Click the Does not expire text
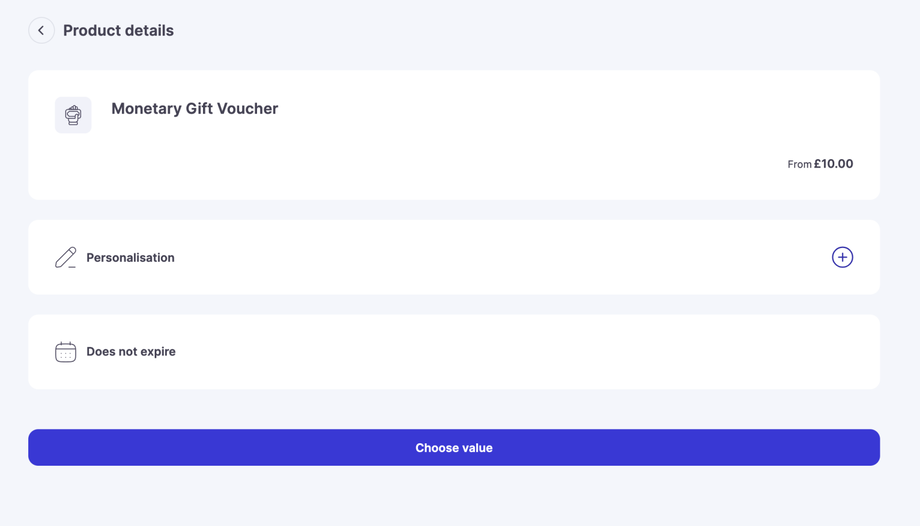The height and width of the screenshot is (526, 920). tap(131, 352)
